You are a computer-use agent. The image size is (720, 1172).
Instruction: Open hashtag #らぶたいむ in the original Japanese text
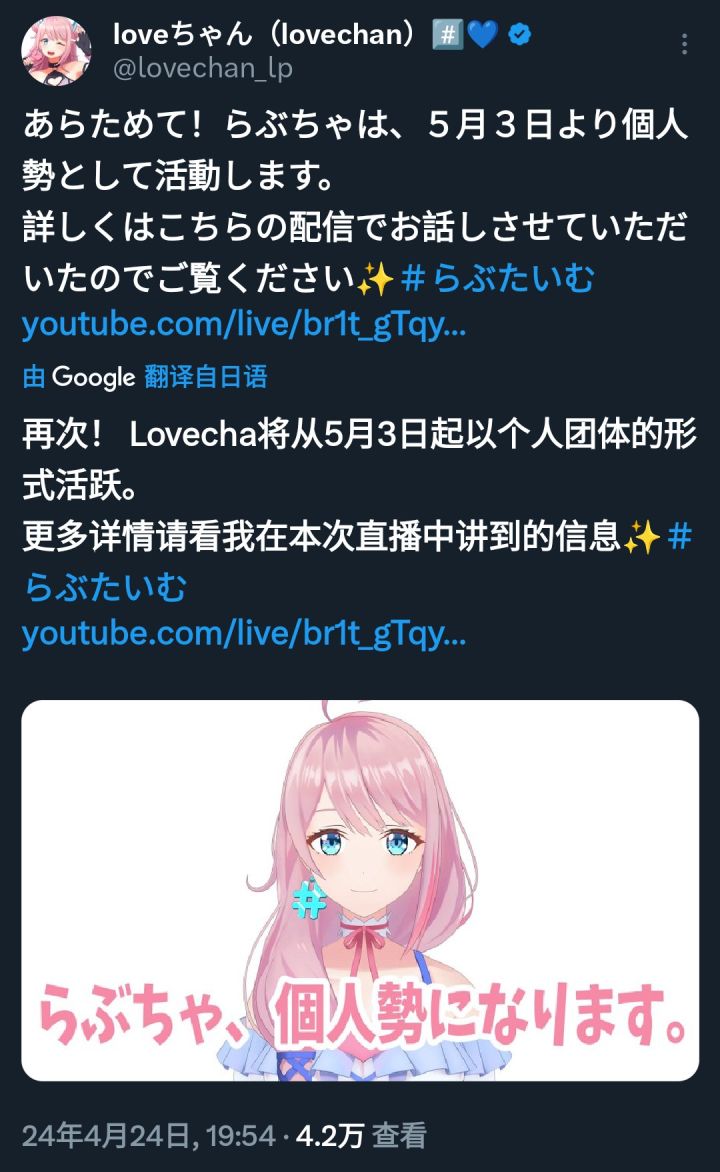click(x=497, y=279)
